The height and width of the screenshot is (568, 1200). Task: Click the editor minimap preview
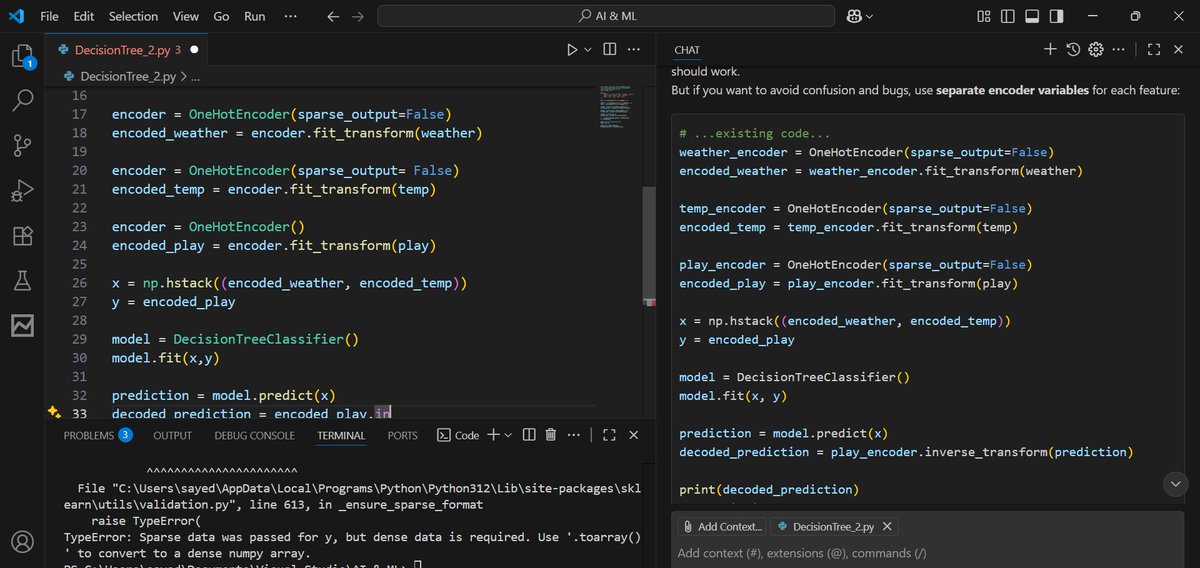tap(616, 107)
